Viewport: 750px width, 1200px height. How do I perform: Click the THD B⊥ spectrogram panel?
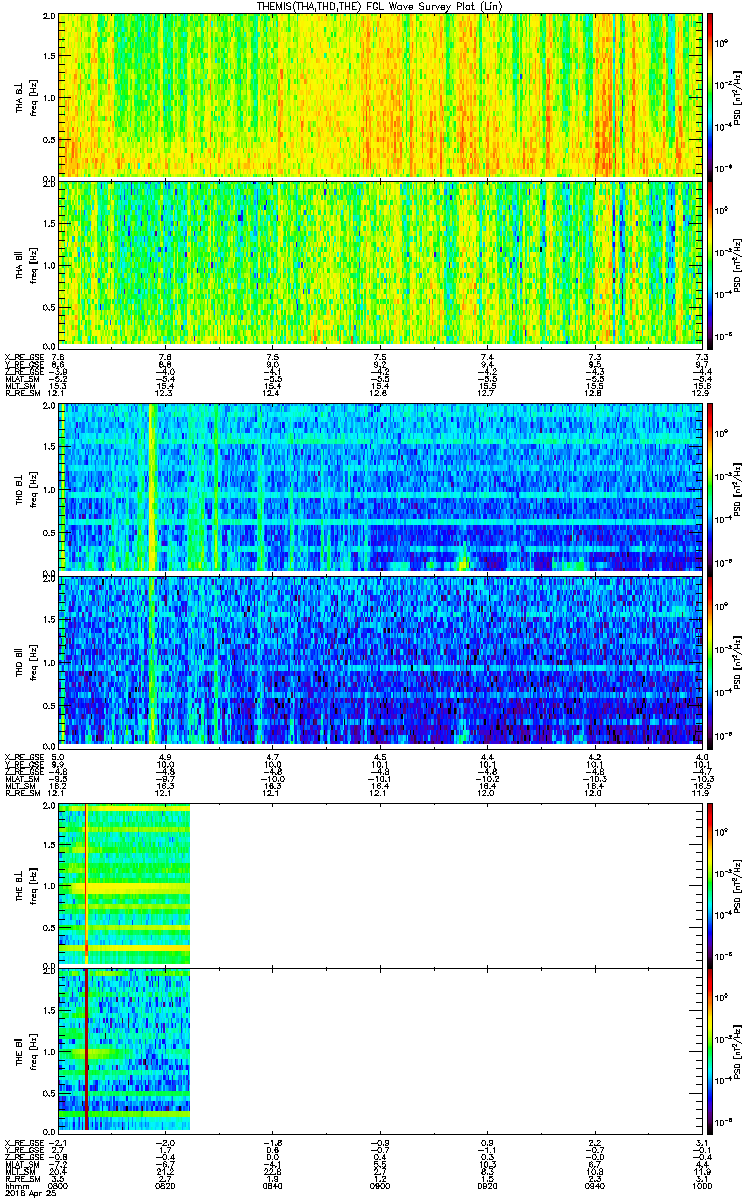pos(382,487)
